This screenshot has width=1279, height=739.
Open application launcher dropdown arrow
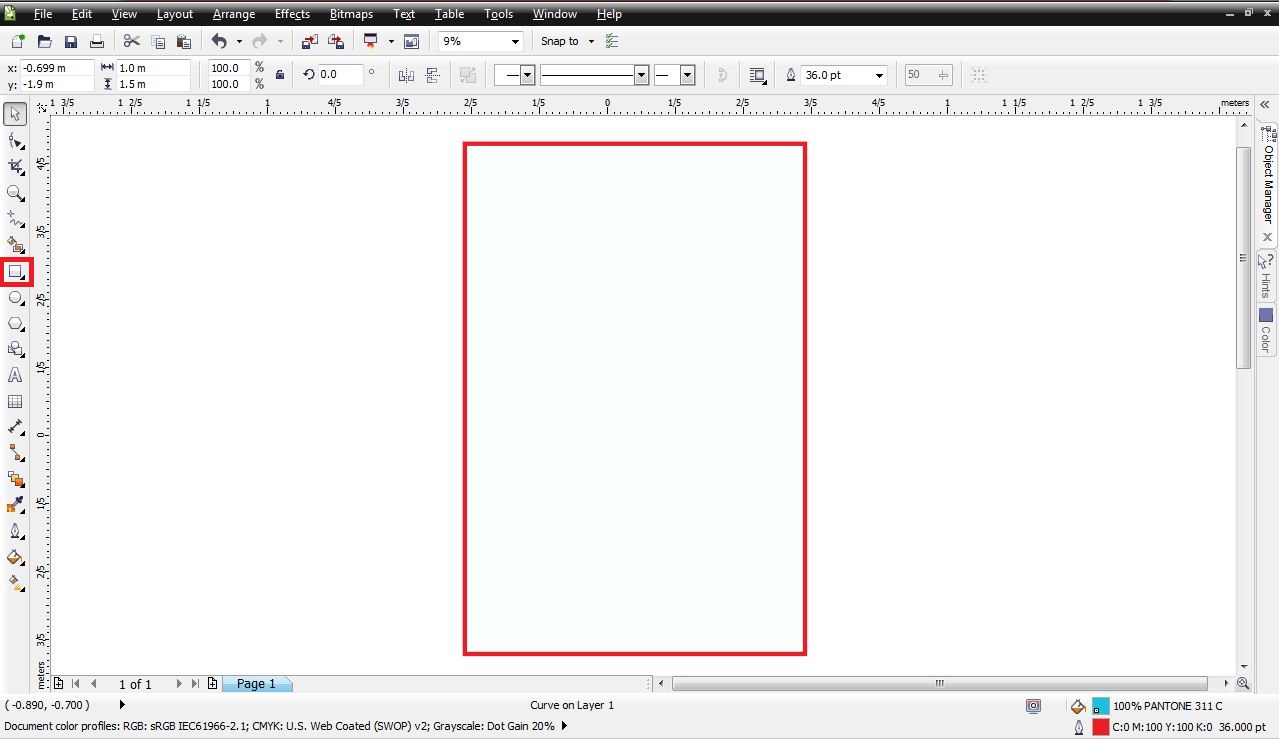[x=391, y=42]
